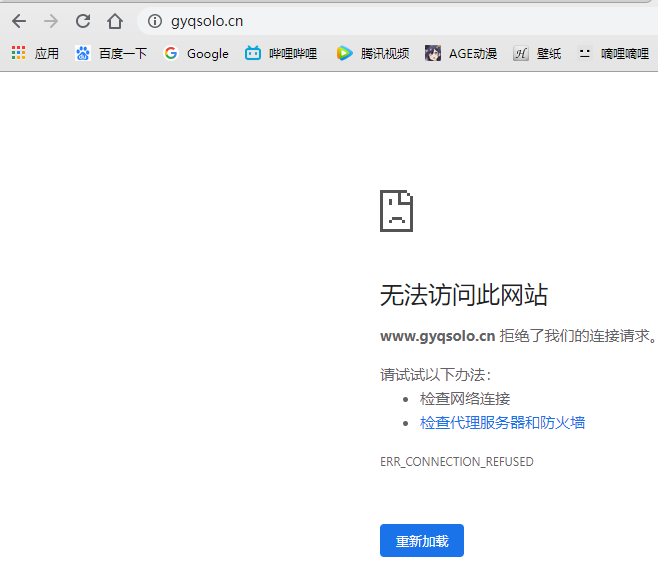
Task: Click the sad page error icon
Action: click(396, 211)
